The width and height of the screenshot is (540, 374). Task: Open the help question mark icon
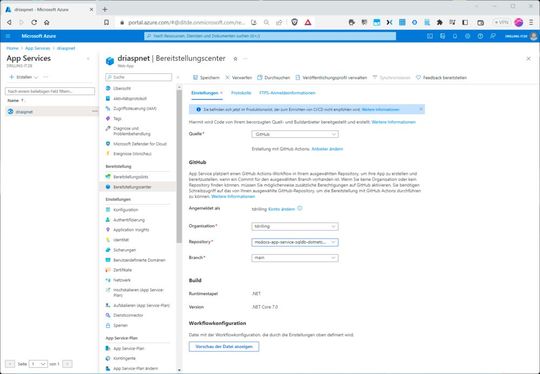[480, 36]
